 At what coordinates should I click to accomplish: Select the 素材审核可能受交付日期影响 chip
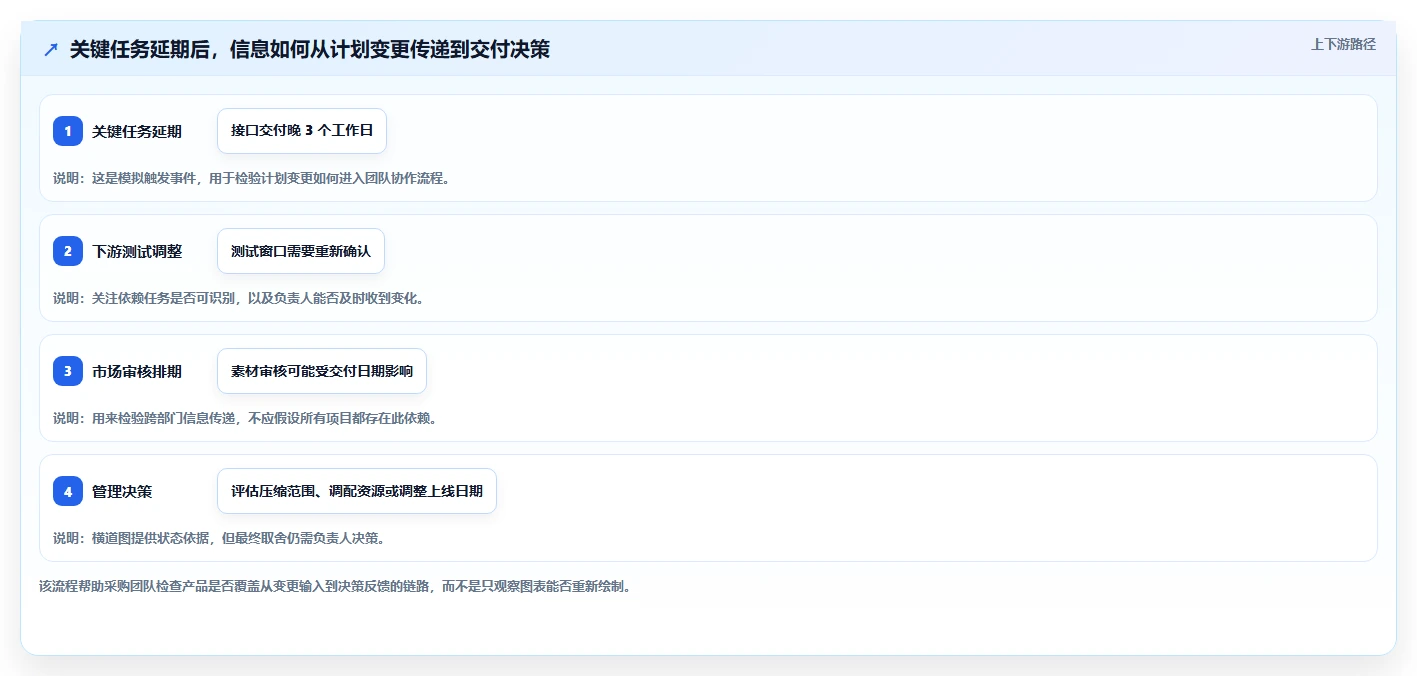click(322, 371)
